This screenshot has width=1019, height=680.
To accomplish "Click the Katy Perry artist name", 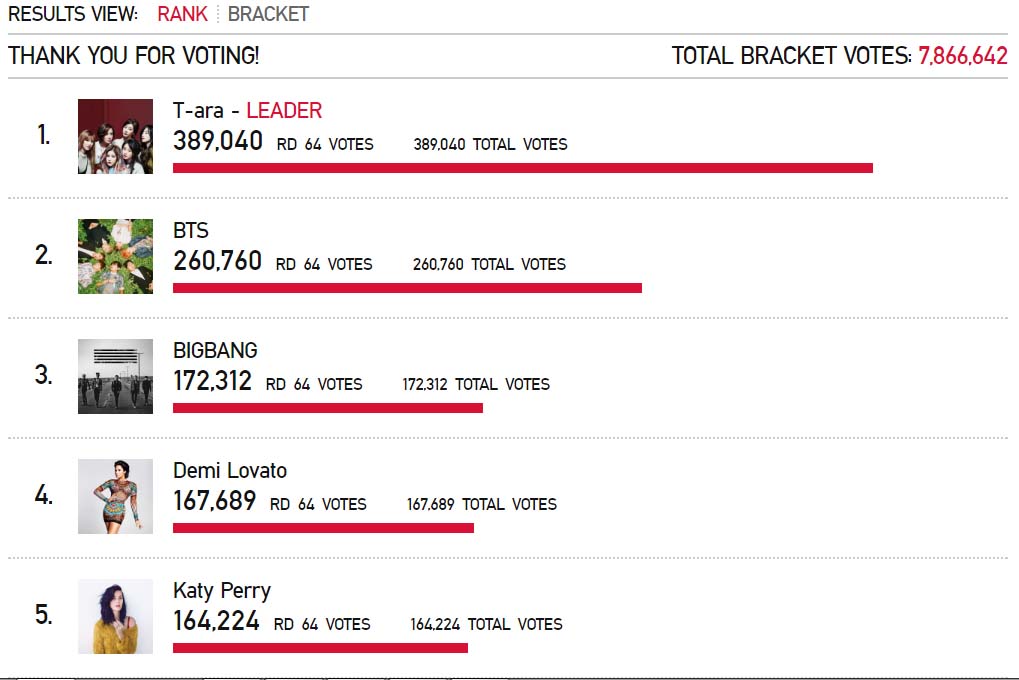I will tap(222, 591).
